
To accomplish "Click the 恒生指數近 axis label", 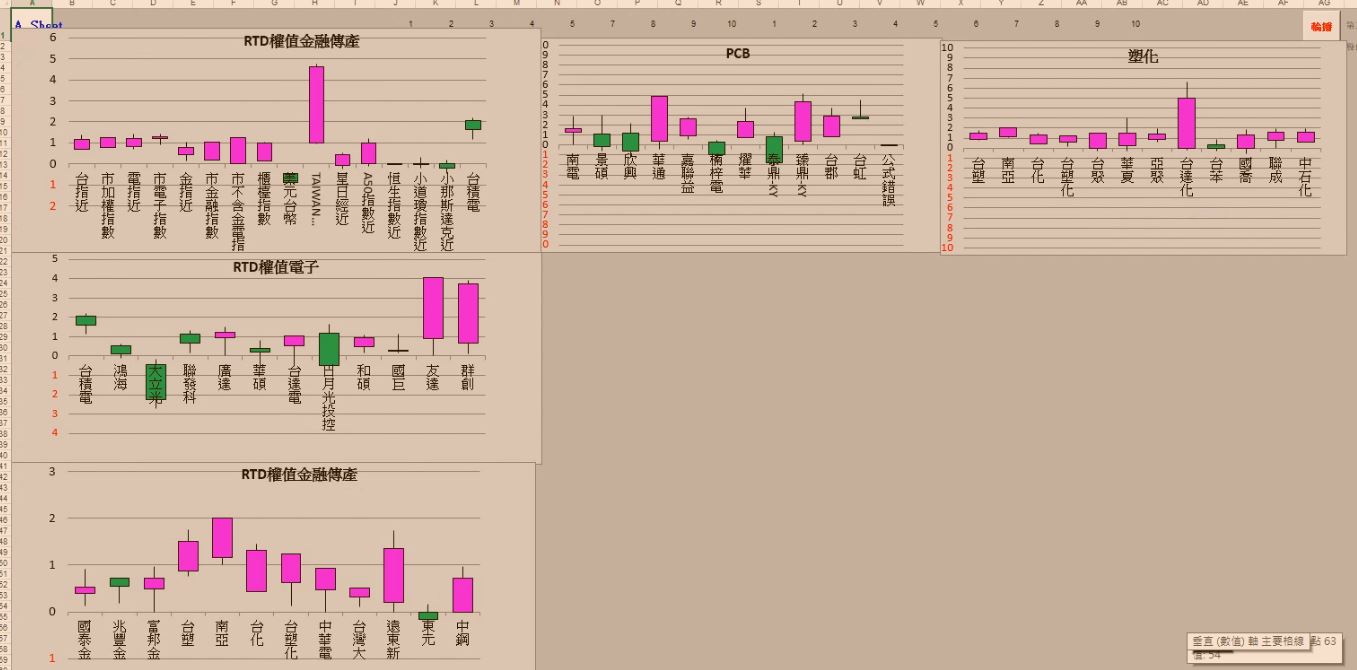I will [x=394, y=205].
